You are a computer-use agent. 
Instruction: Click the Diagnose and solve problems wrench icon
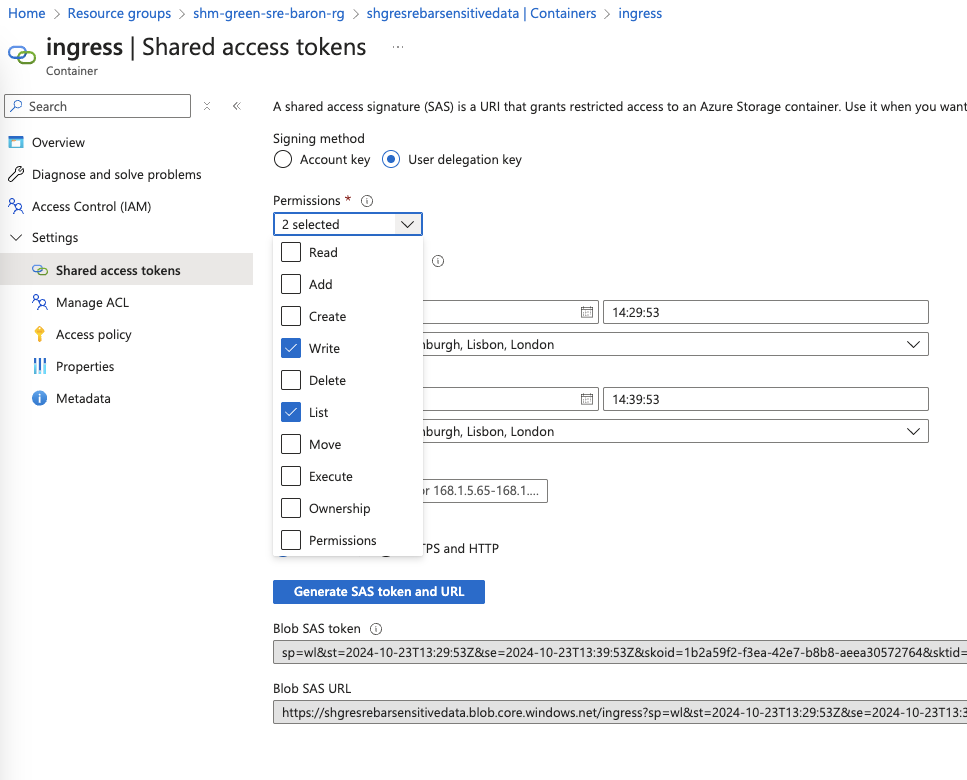click(16, 174)
